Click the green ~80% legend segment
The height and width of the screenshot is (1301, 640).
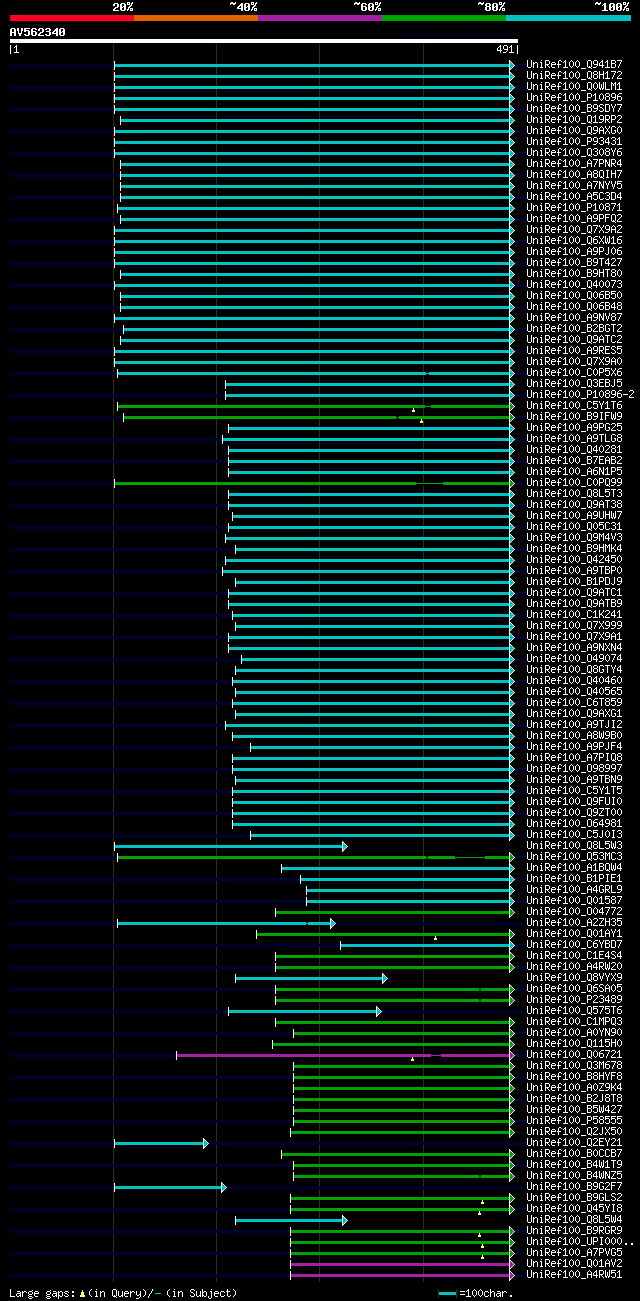tap(444, 18)
